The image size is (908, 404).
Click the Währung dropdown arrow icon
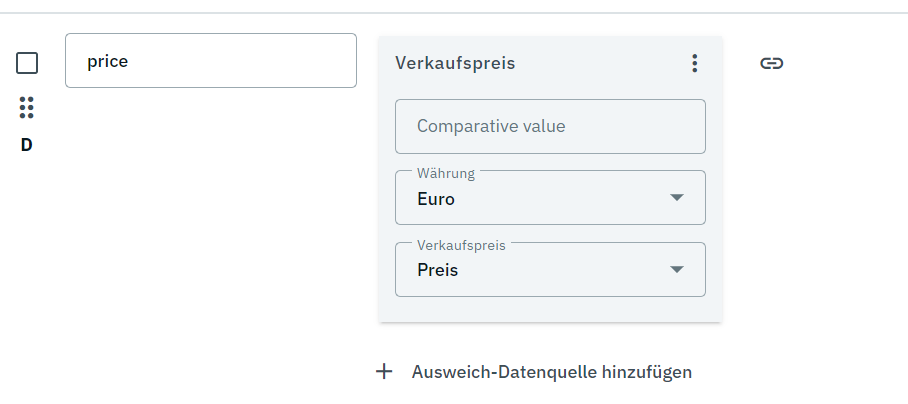click(677, 198)
